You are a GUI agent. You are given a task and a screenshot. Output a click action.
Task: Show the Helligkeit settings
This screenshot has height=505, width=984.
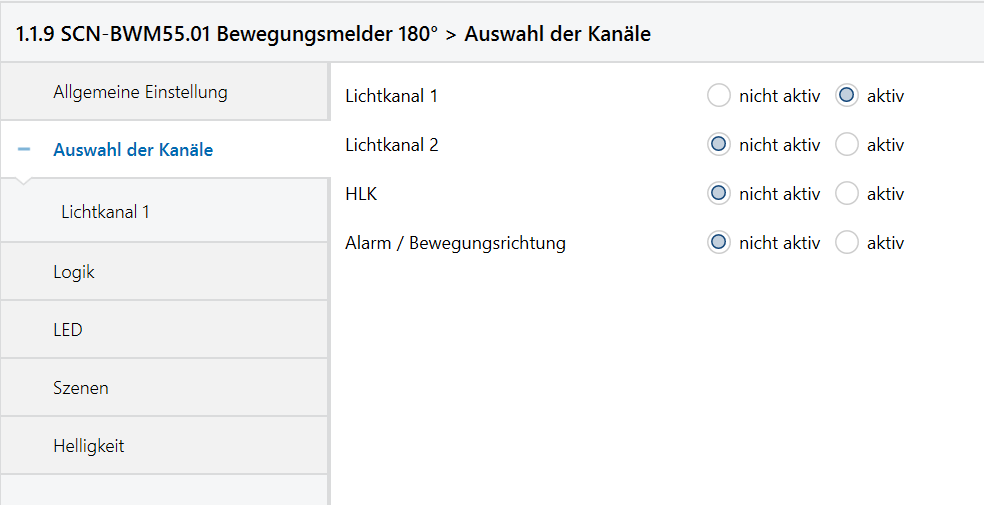[x=89, y=446]
